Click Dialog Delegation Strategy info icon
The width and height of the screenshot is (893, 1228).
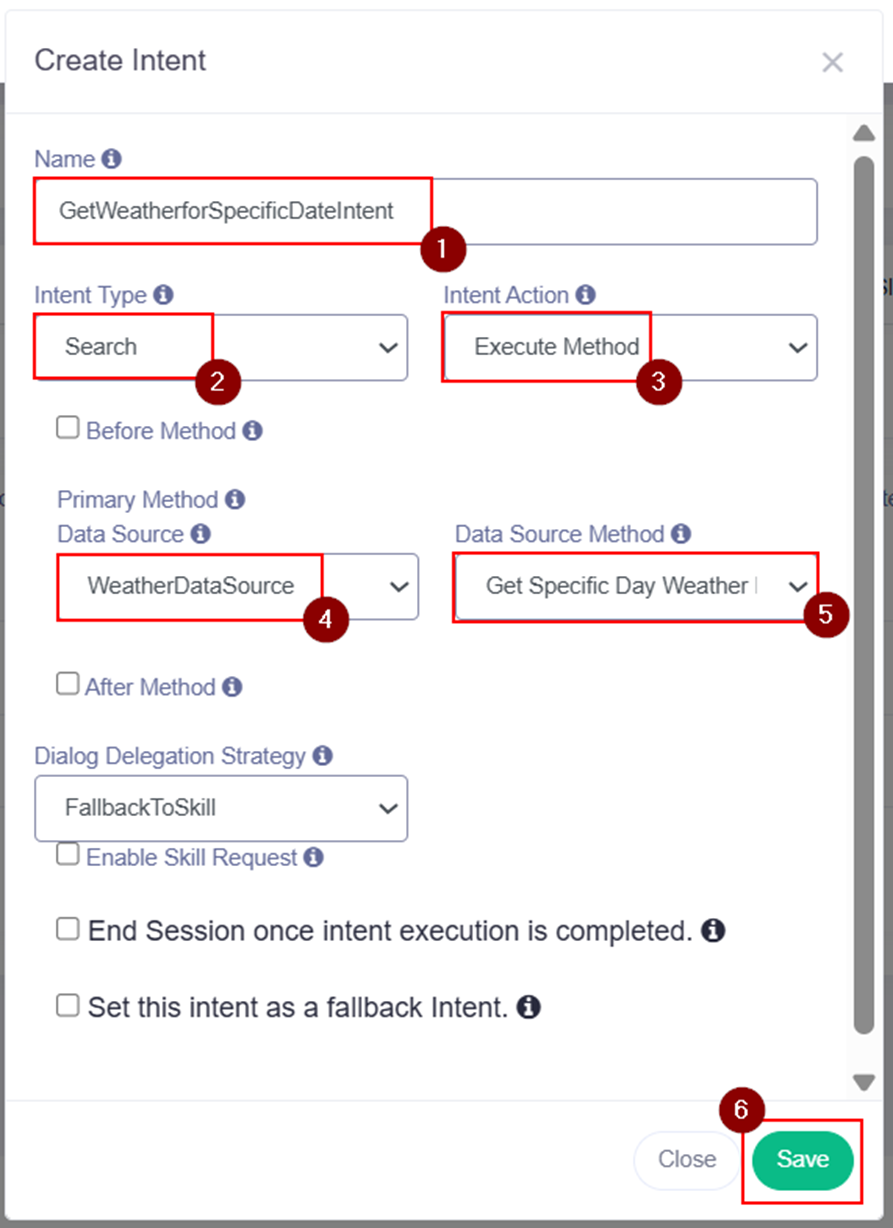(x=323, y=756)
